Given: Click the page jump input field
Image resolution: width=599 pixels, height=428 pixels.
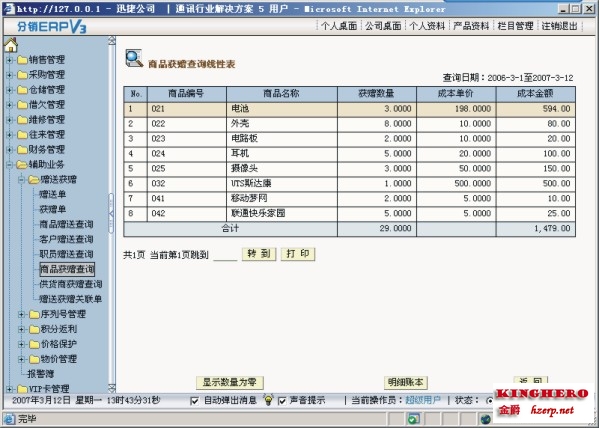Looking at the screenshot, I should [x=225, y=255].
